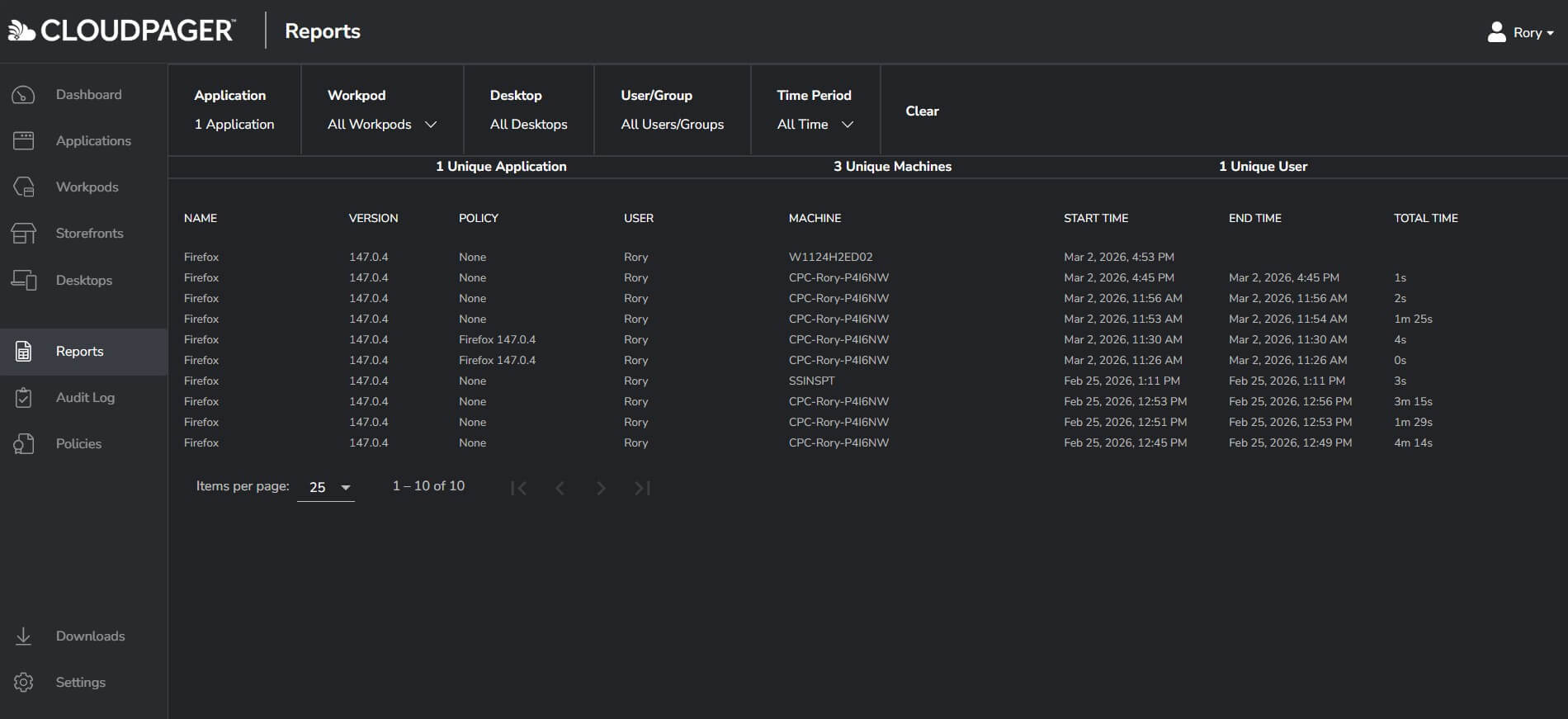Click the Policies icon in sidebar
The height and width of the screenshot is (719, 1568).
(23, 444)
